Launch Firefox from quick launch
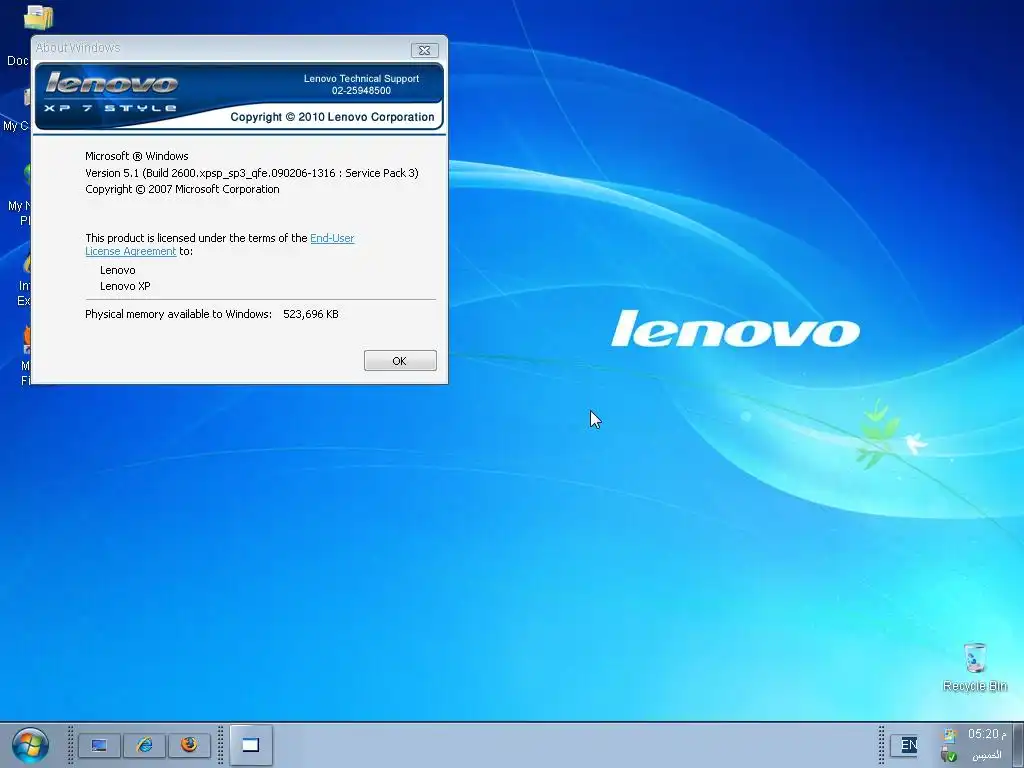Viewport: 1024px width, 768px height. coord(189,745)
